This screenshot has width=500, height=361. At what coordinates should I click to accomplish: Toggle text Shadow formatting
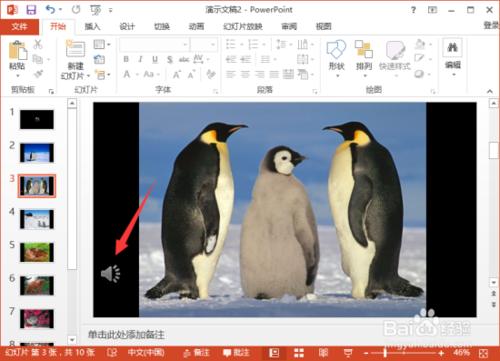pos(170,60)
